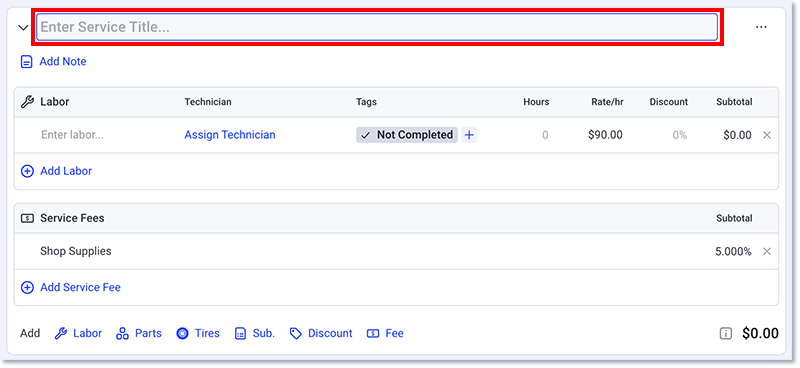The width and height of the screenshot is (800, 368).
Task: Click the Add Note link
Action: pos(63,62)
